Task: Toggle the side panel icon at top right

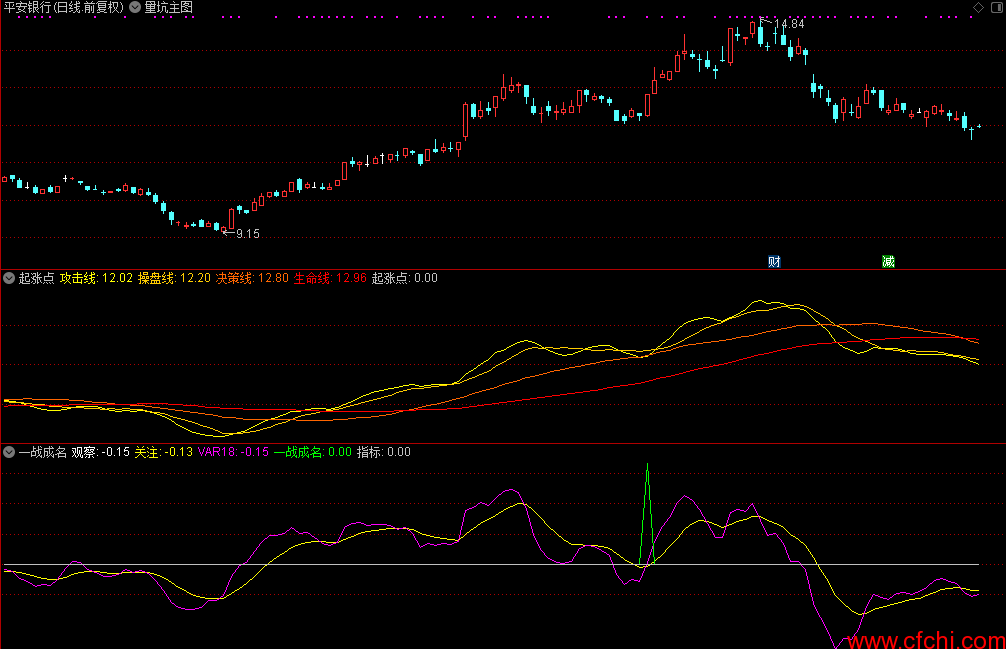Action: tap(997, 7)
